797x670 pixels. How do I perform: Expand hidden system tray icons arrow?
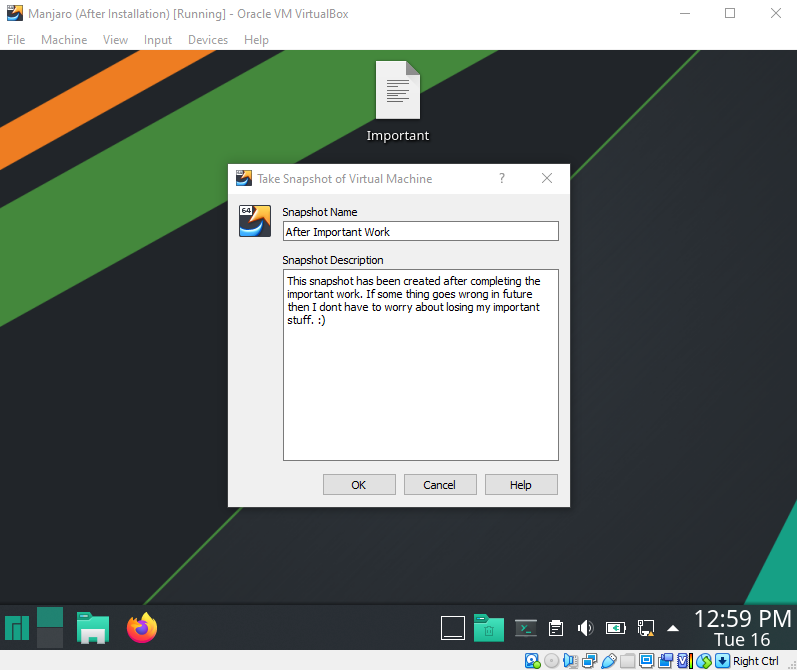pyautogui.click(x=673, y=629)
